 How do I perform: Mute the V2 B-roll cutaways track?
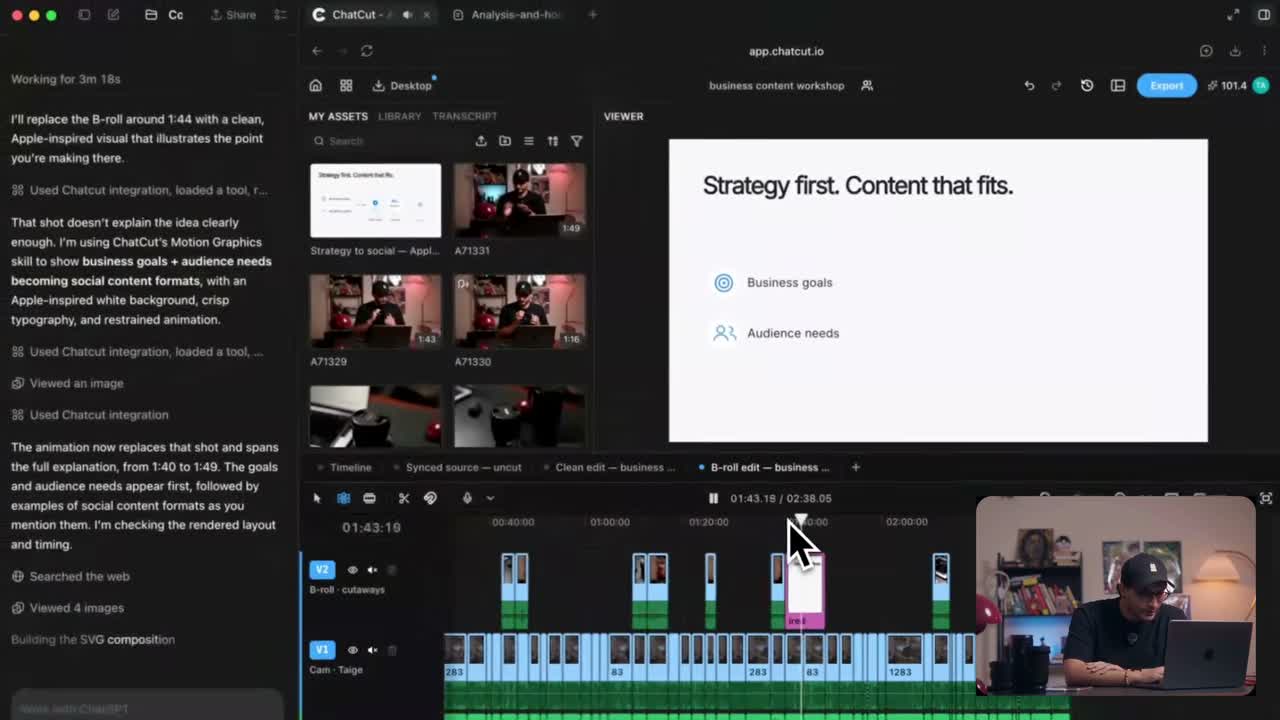click(372, 570)
